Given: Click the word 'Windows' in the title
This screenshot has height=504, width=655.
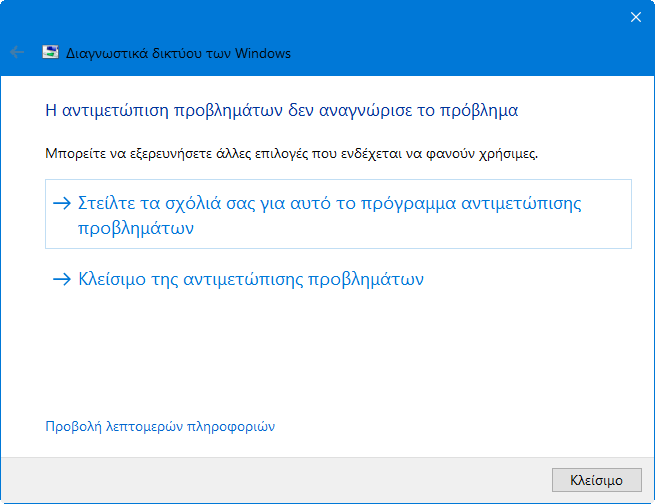Looking at the screenshot, I should [260, 53].
